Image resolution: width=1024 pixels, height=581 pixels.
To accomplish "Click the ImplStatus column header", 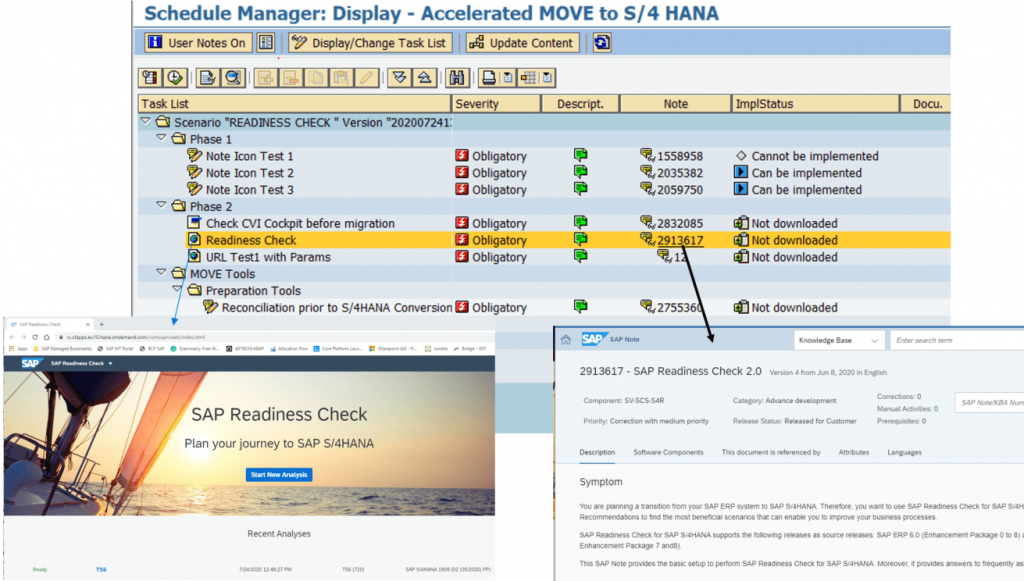I will click(x=815, y=103).
